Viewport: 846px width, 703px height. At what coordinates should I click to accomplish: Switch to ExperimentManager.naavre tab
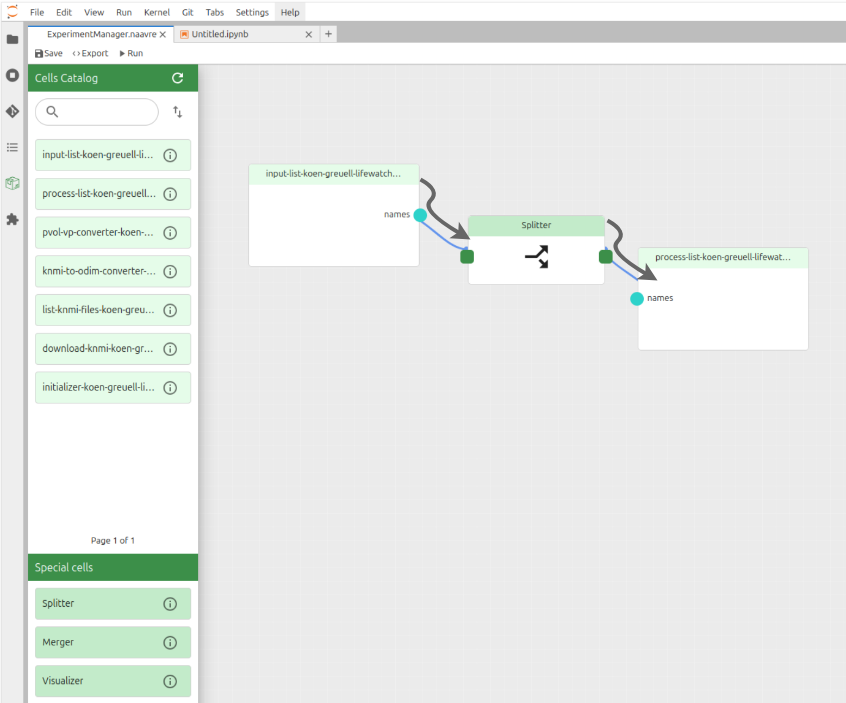tap(101, 34)
